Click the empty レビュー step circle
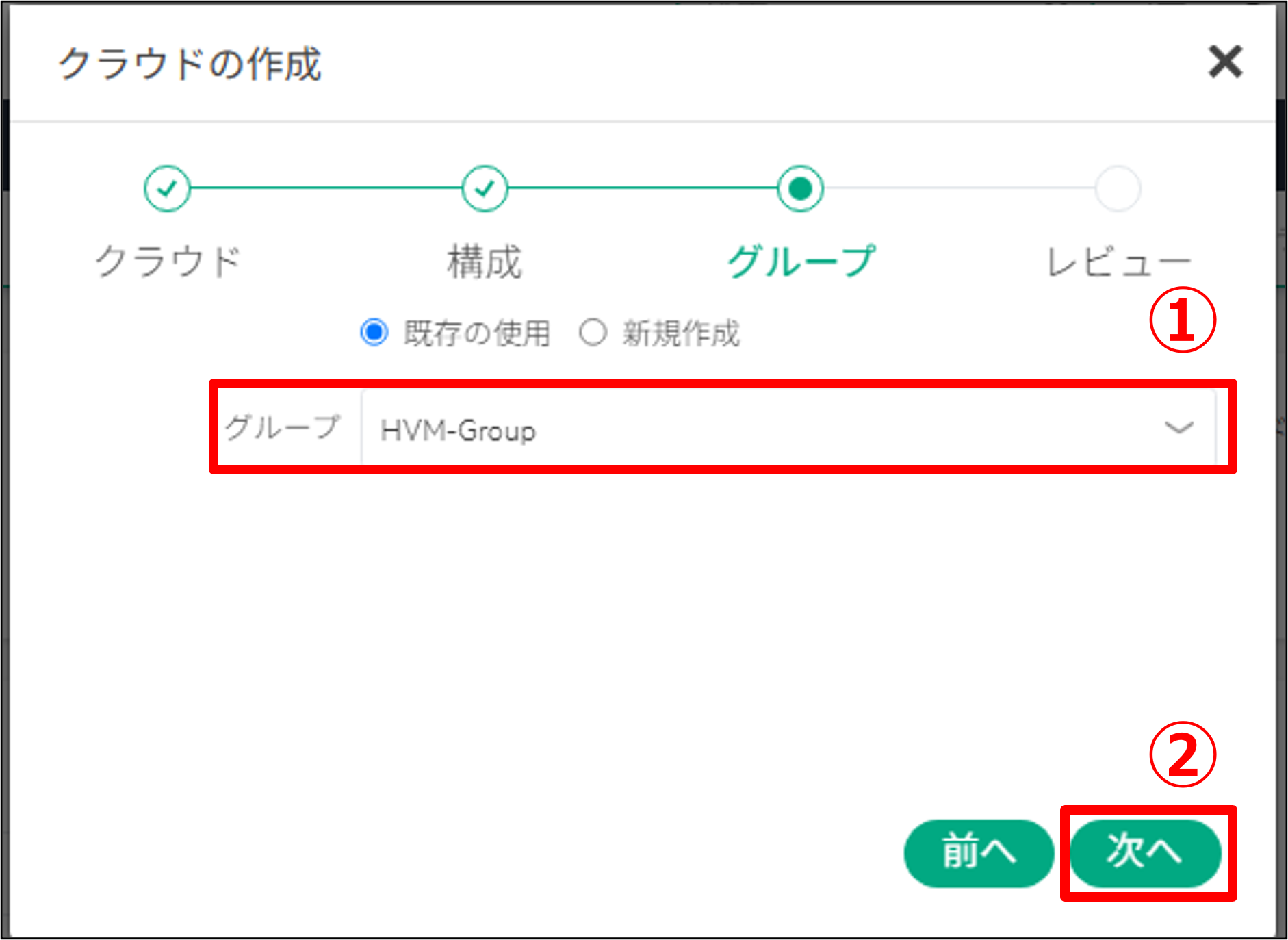 click(1118, 188)
